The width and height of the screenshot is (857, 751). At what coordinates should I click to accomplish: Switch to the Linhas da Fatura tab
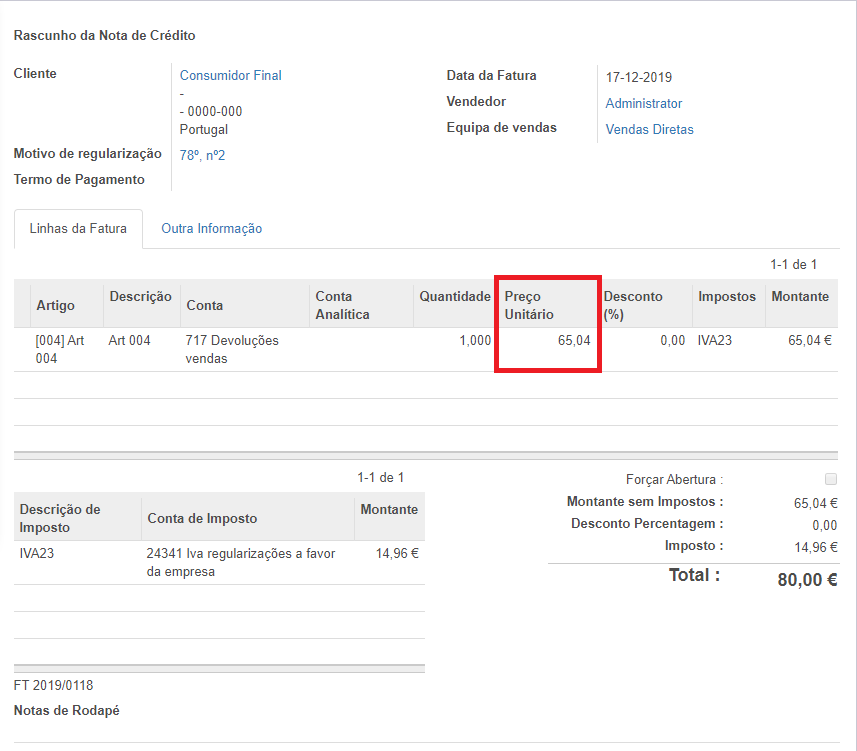(78, 228)
